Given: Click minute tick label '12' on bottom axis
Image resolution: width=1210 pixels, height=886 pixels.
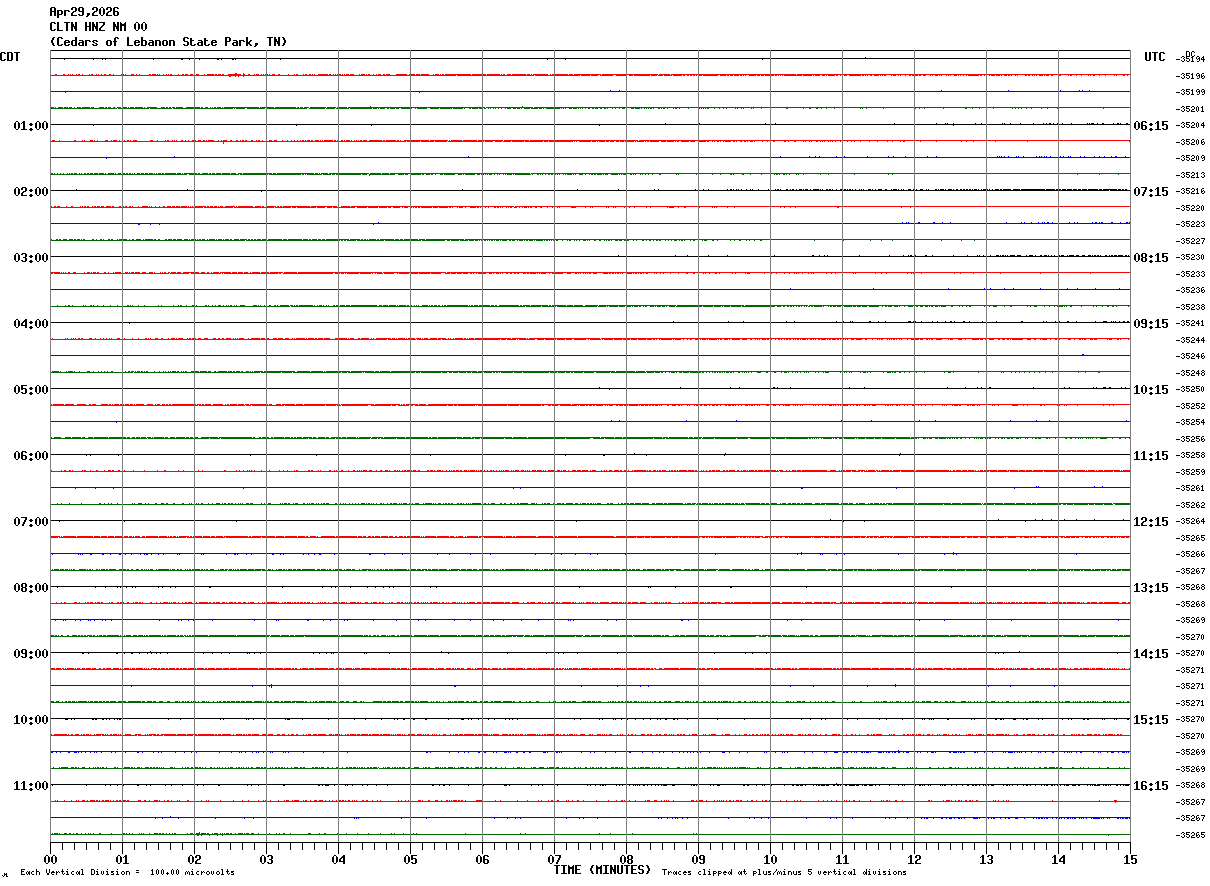Looking at the screenshot, I should (x=914, y=860).
